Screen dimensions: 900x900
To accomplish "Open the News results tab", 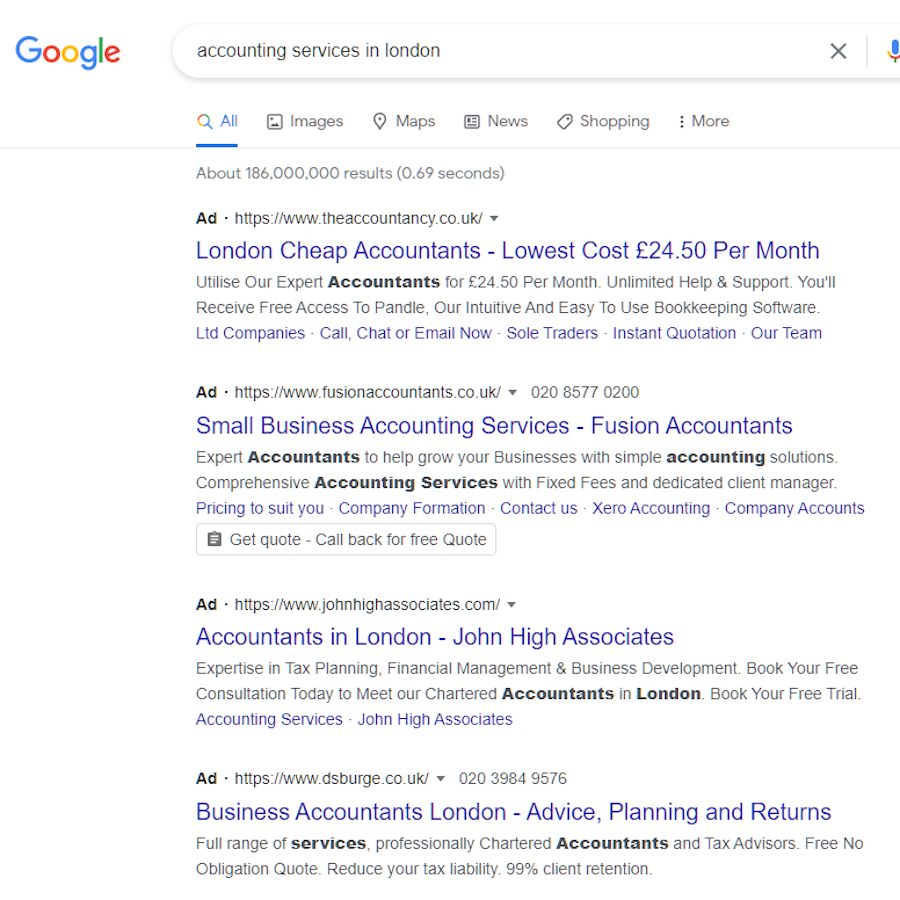I will pyautogui.click(x=496, y=121).
